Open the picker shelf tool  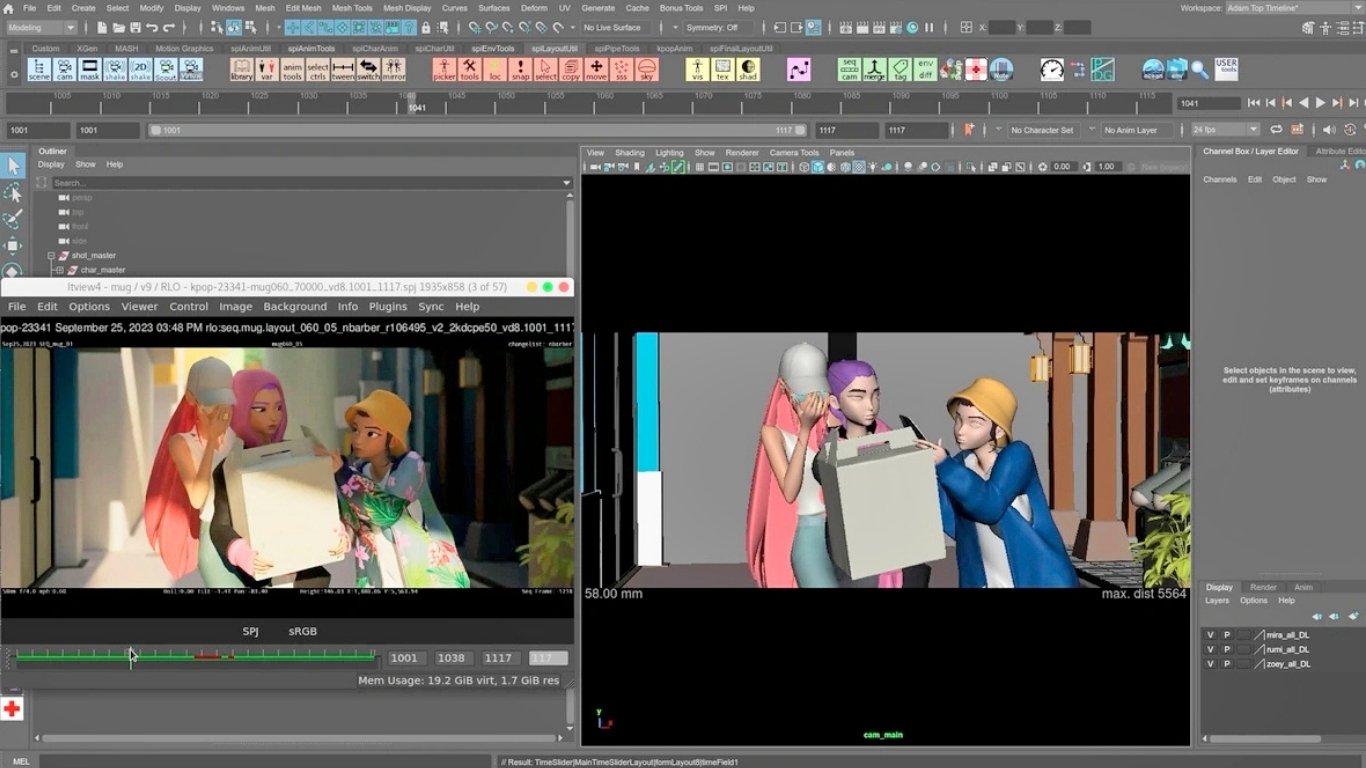click(x=444, y=70)
